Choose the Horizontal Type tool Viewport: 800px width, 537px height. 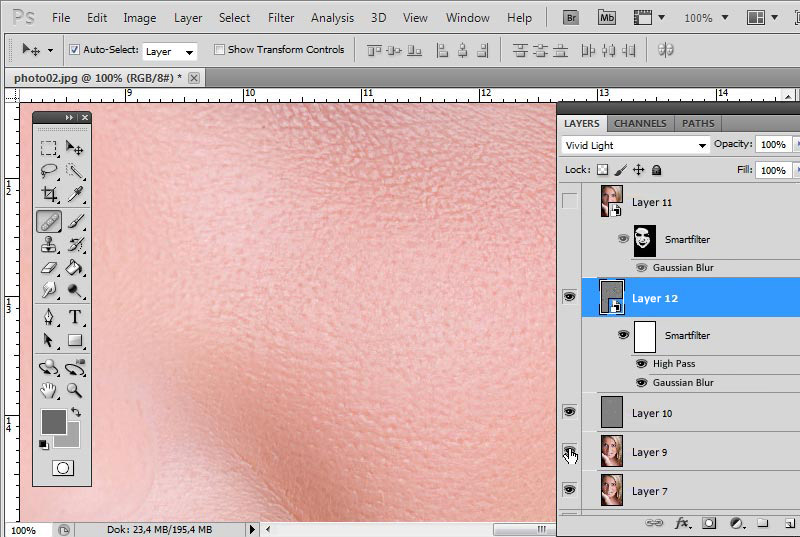[x=75, y=317]
